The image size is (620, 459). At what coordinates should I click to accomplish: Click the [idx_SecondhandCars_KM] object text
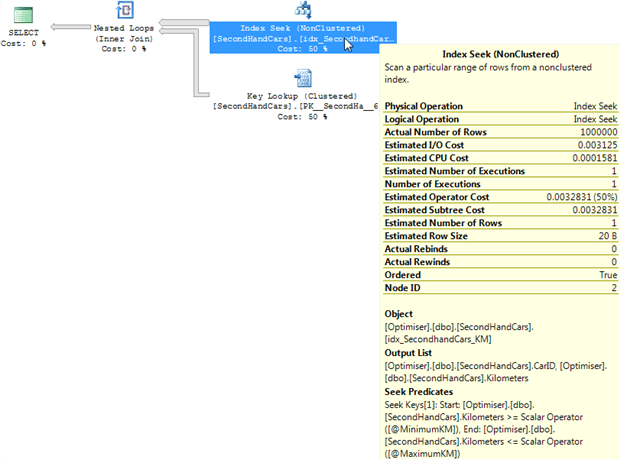point(438,339)
